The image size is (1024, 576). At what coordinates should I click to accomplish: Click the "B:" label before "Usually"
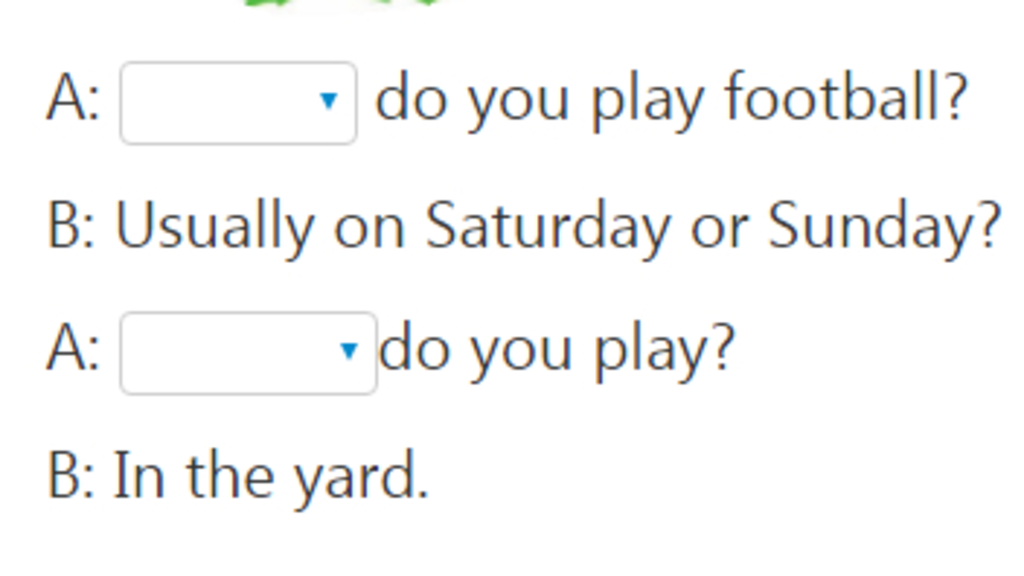[x=72, y=225]
